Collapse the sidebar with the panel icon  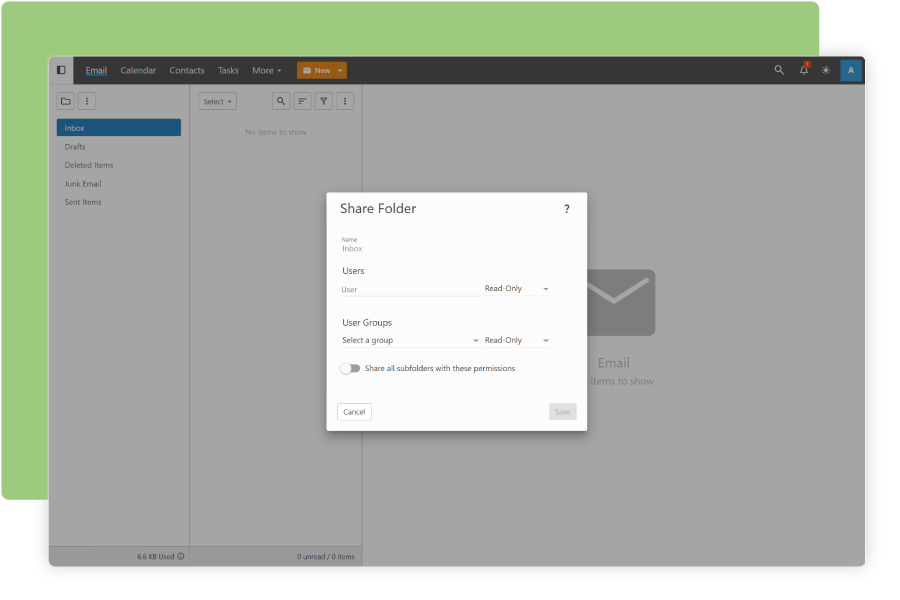tap(61, 70)
